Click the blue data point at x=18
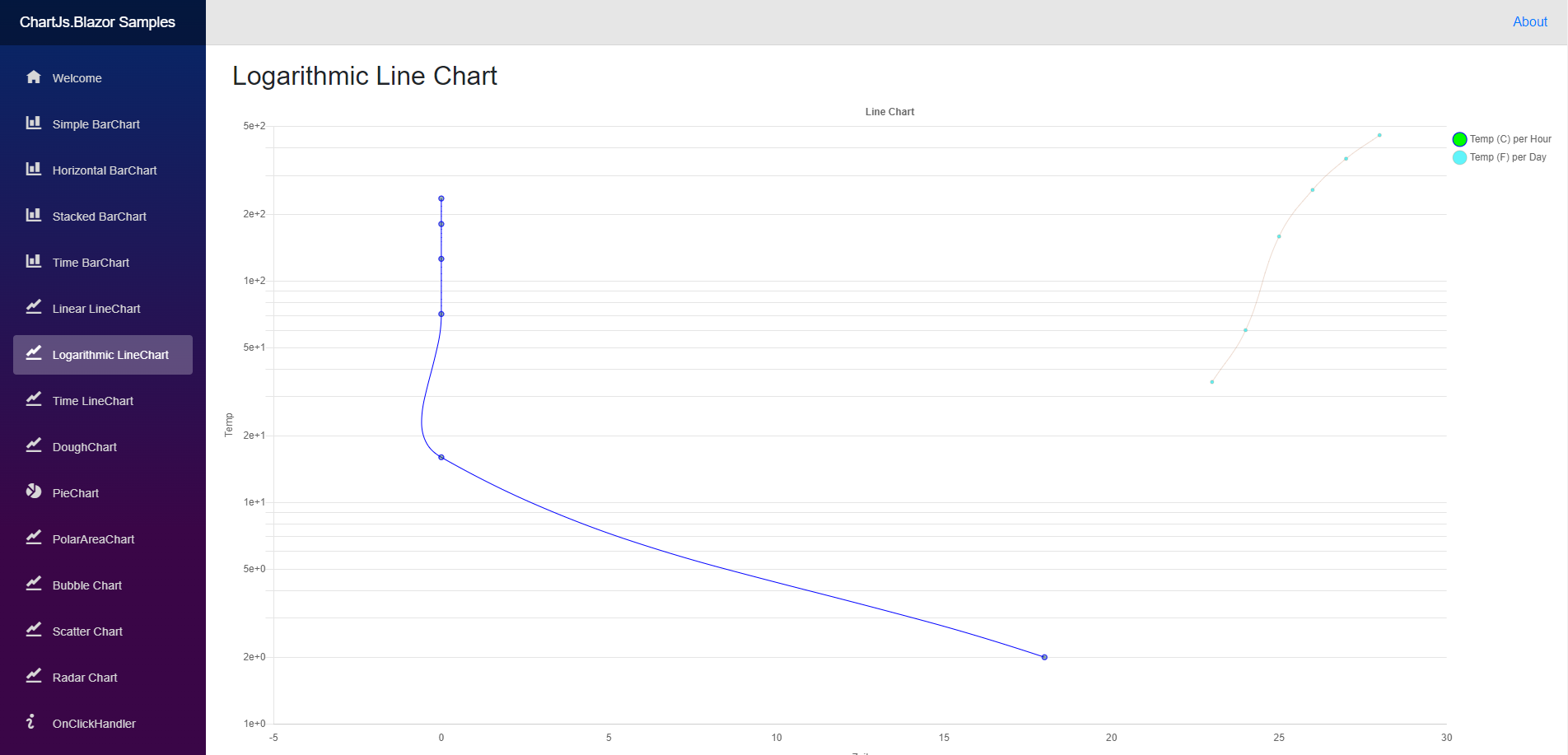Viewport: 1568px width, 755px height. pos(1044,657)
